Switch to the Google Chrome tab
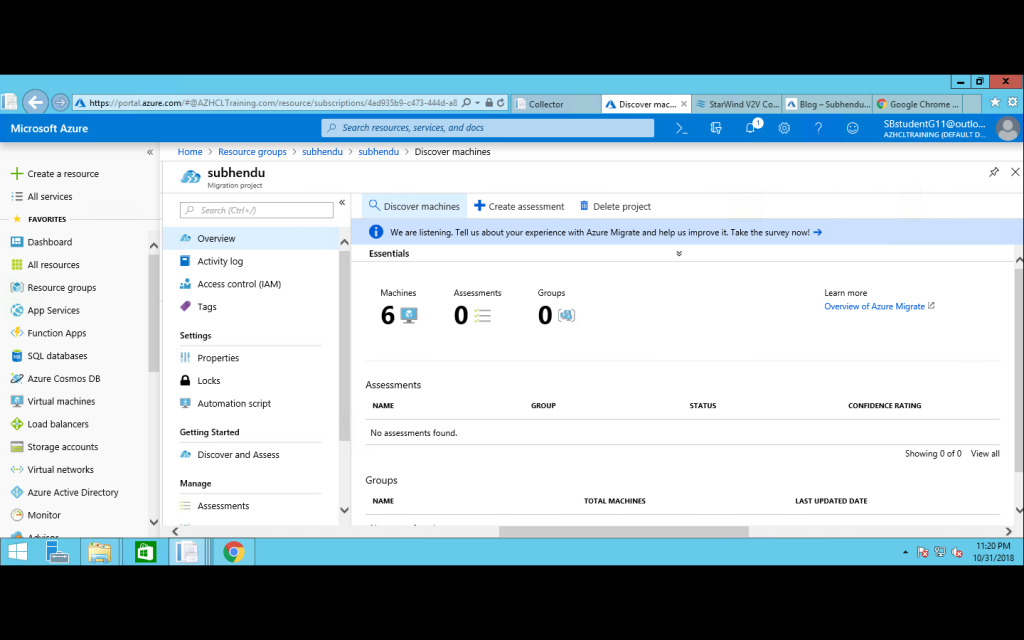Screen dimensions: 1024x640 [918, 104]
